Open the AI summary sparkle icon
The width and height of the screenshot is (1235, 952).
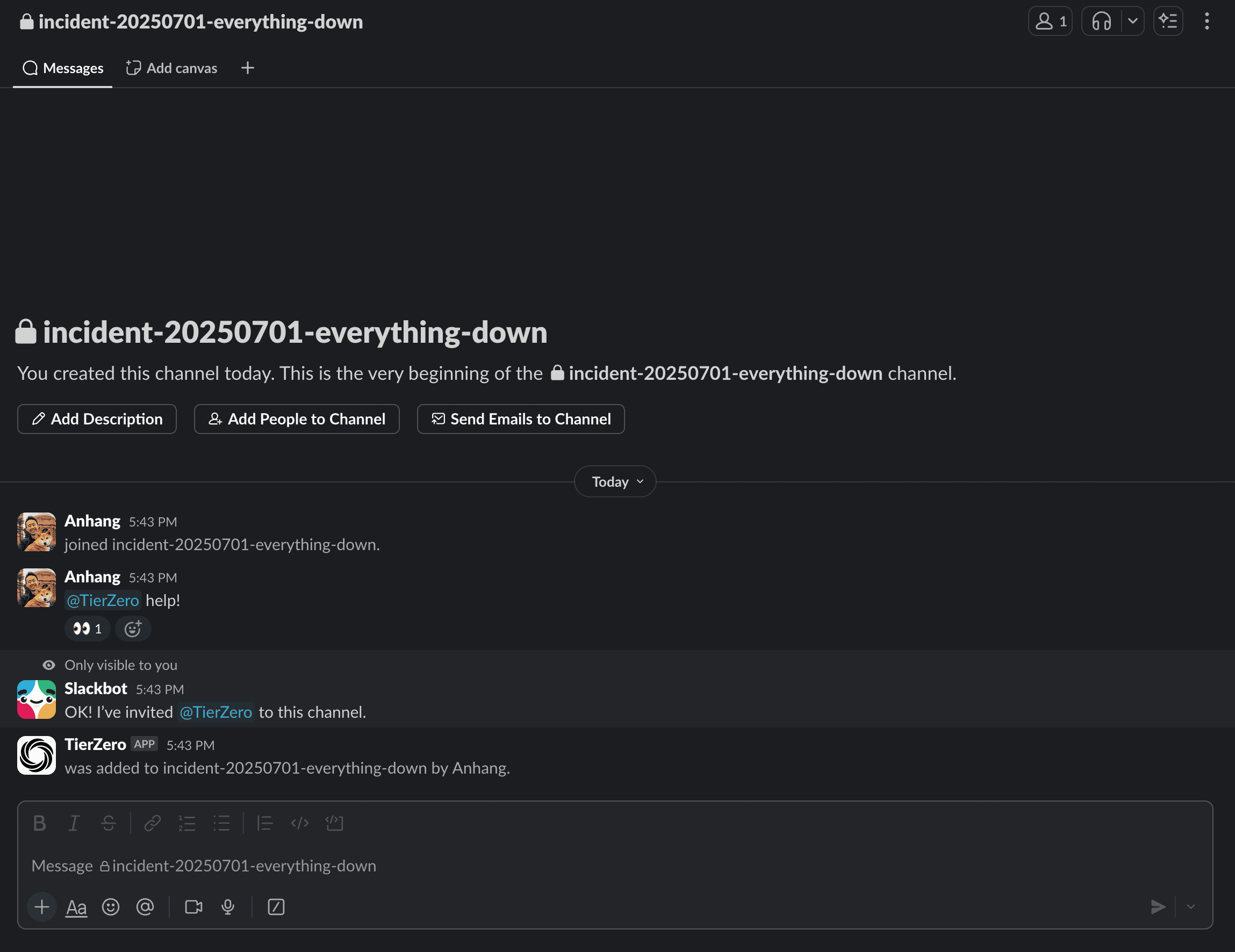tap(1168, 21)
